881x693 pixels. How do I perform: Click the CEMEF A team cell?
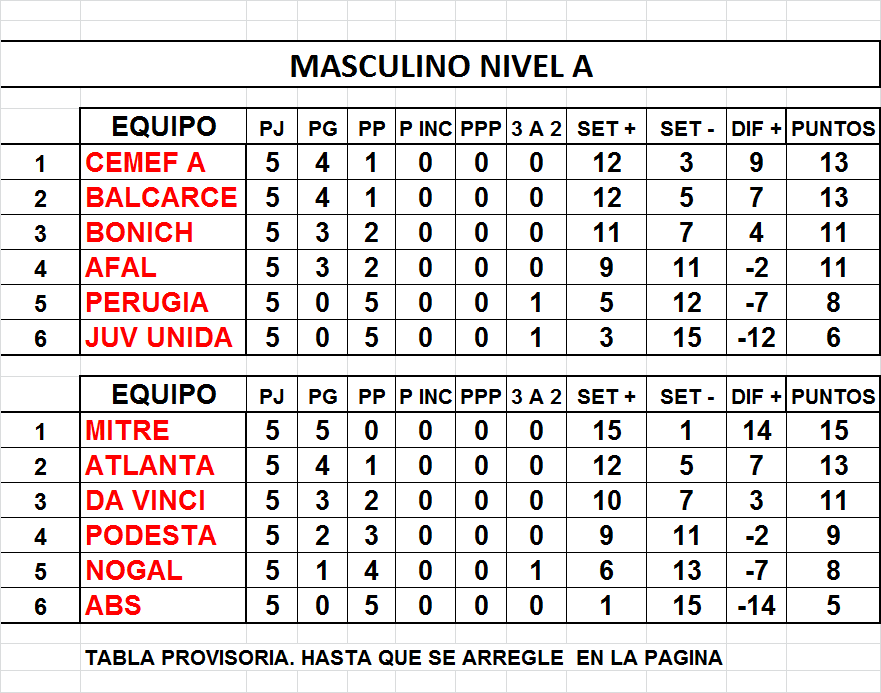coord(163,162)
